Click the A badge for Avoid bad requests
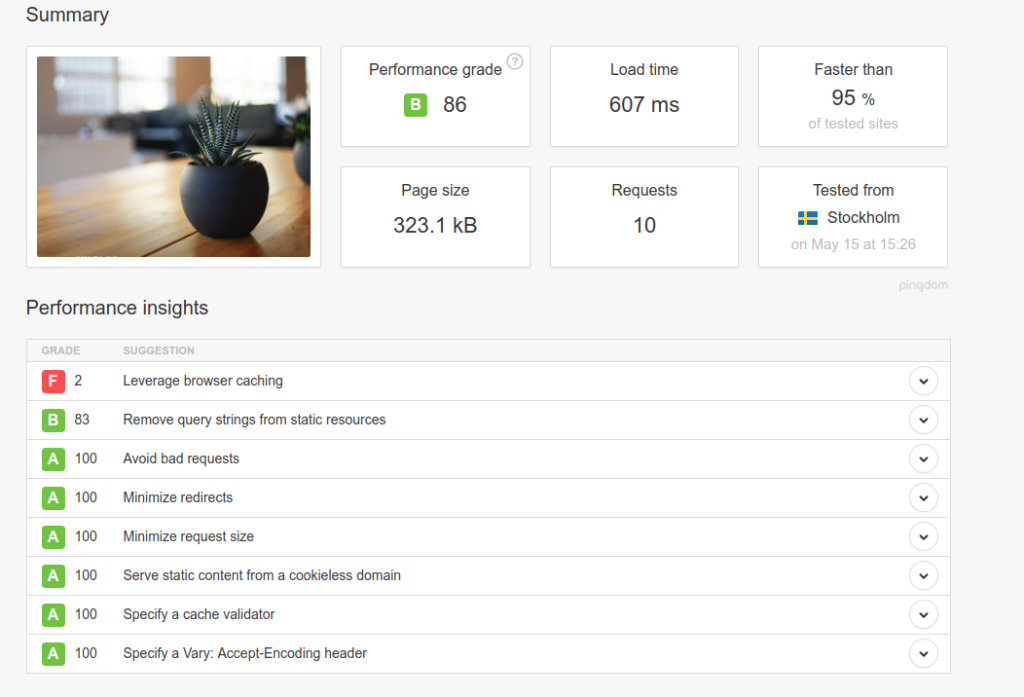Image resolution: width=1024 pixels, height=697 pixels. pyautogui.click(x=53, y=459)
